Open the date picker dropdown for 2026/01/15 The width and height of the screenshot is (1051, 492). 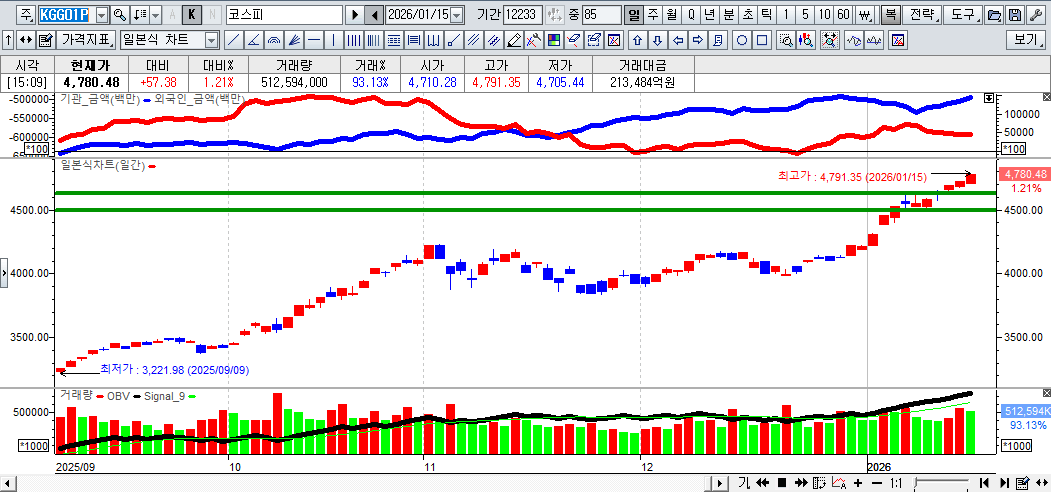point(457,16)
